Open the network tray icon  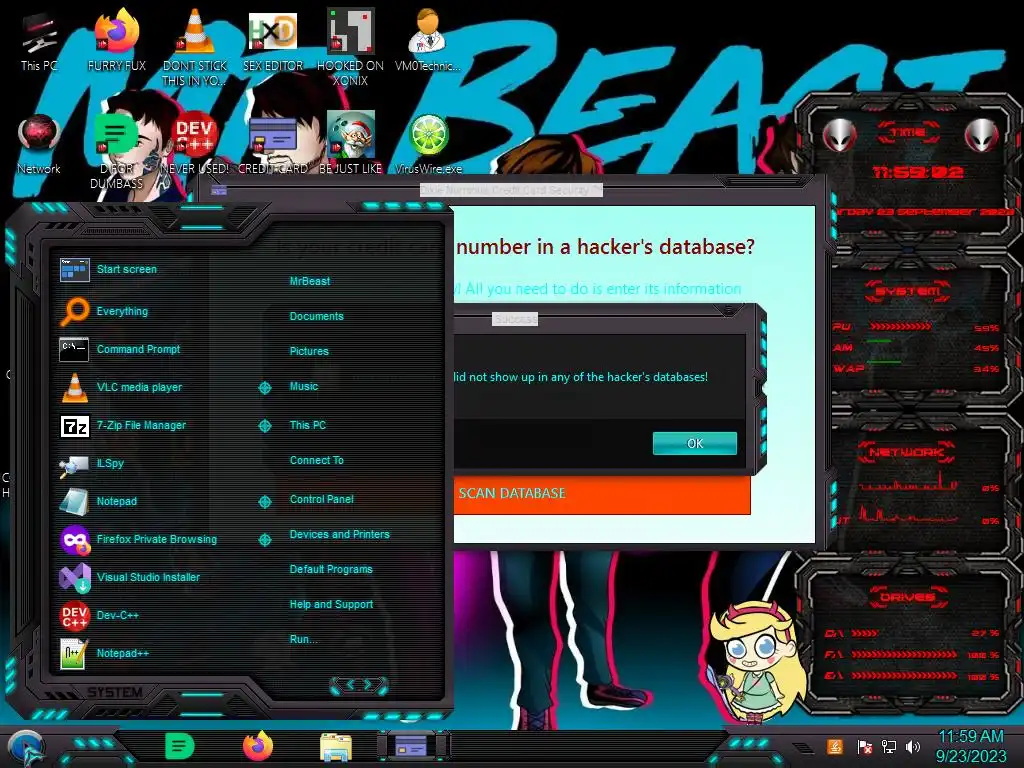889,746
